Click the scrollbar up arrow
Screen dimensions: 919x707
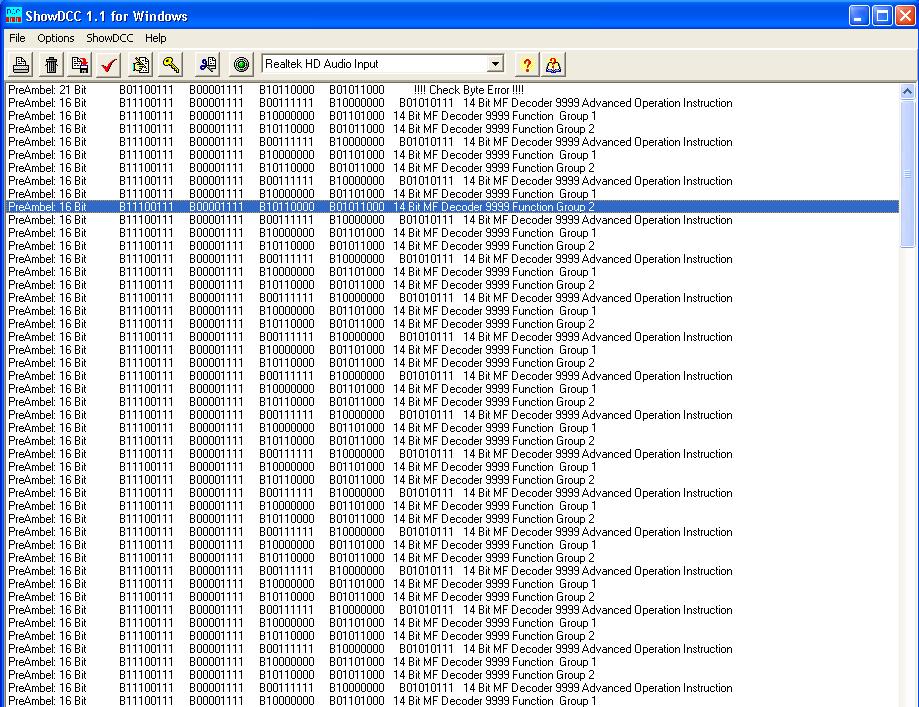pyautogui.click(x=908, y=91)
